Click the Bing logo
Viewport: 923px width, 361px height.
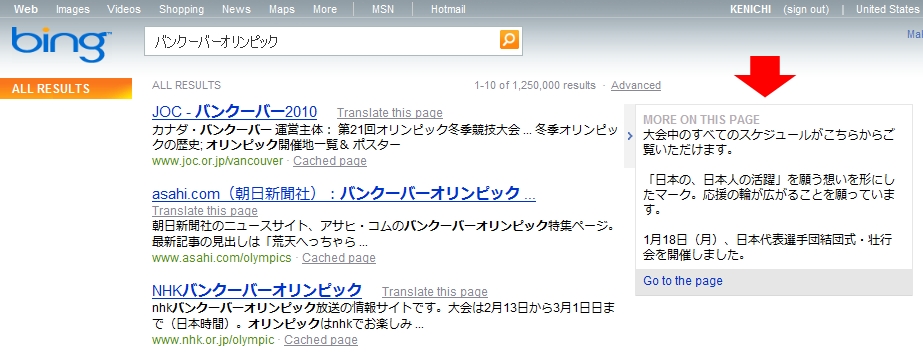(x=61, y=45)
